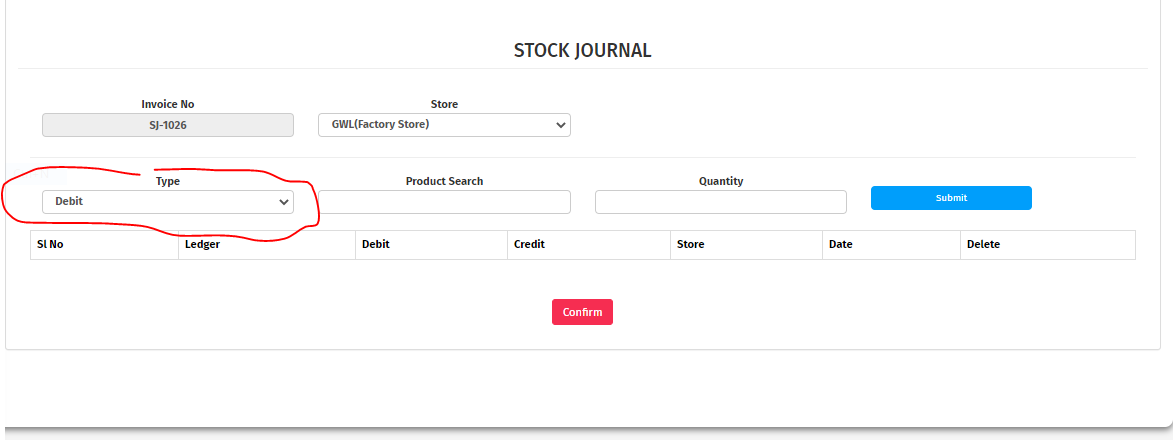Viewport: 1175px width, 440px height.
Task: Click the STOCK JOURNAL page title
Action: 582,50
